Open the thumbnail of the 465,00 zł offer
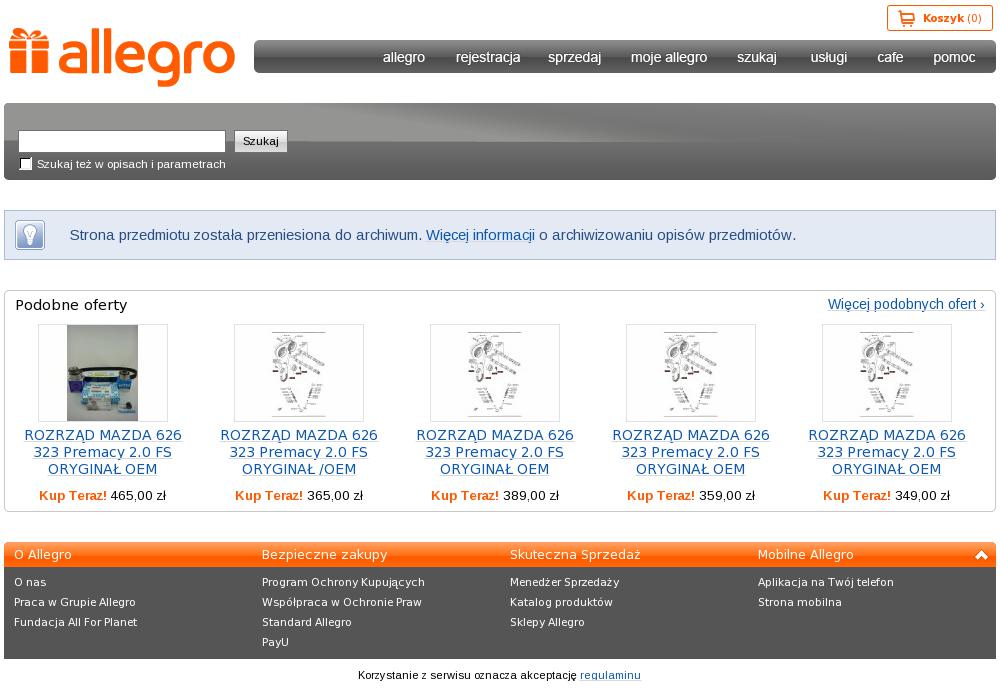 click(103, 373)
